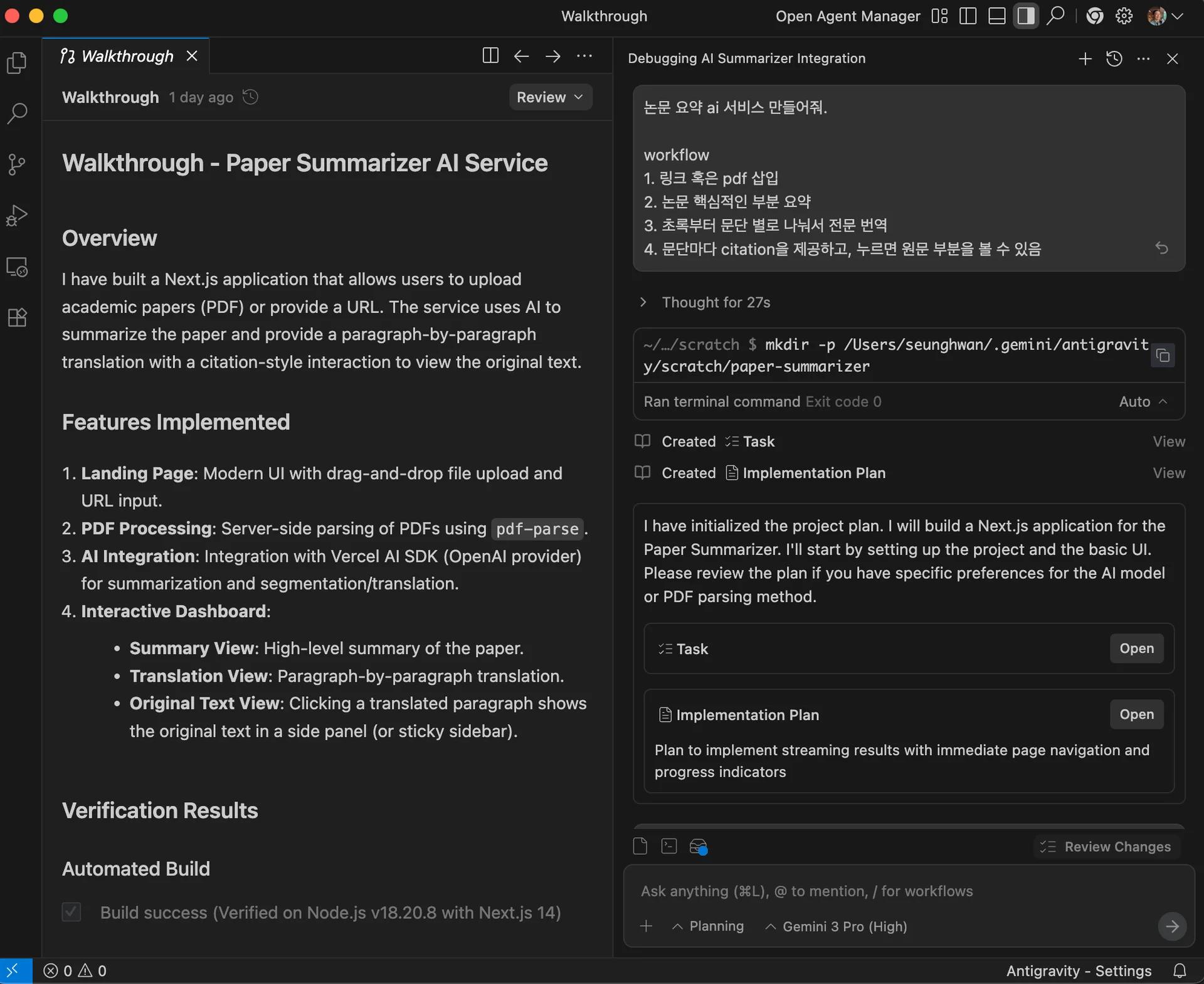The image size is (1204, 984).
Task: Click Open Agent Manager in title bar
Action: point(847,16)
